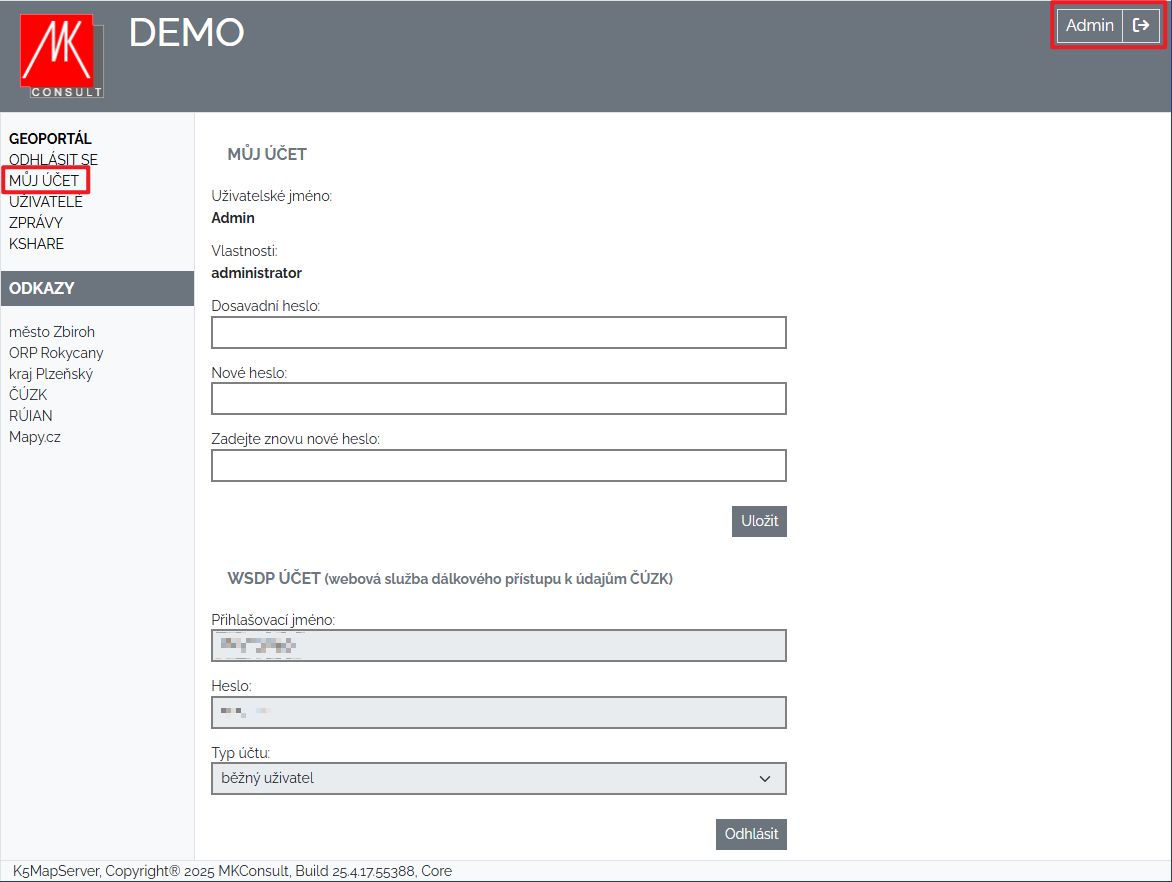Open the GEOPORTÁL menu item
This screenshot has width=1172, height=882.
(50, 139)
